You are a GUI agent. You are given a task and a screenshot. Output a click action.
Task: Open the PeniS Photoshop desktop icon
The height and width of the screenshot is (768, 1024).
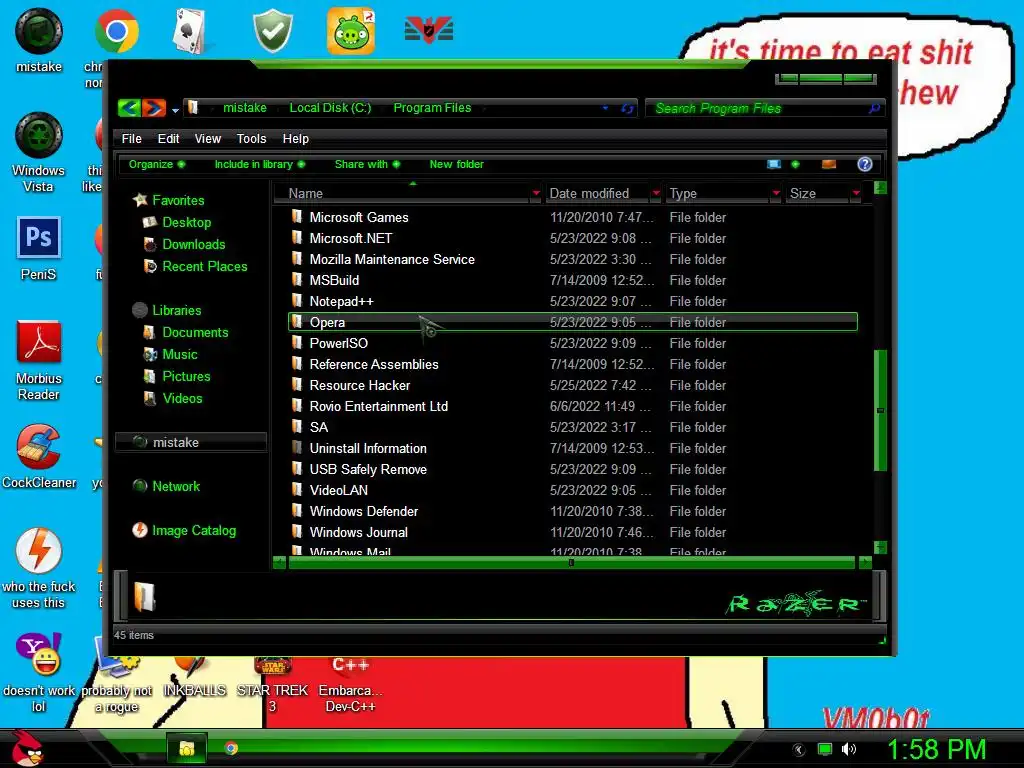point(39,238)
